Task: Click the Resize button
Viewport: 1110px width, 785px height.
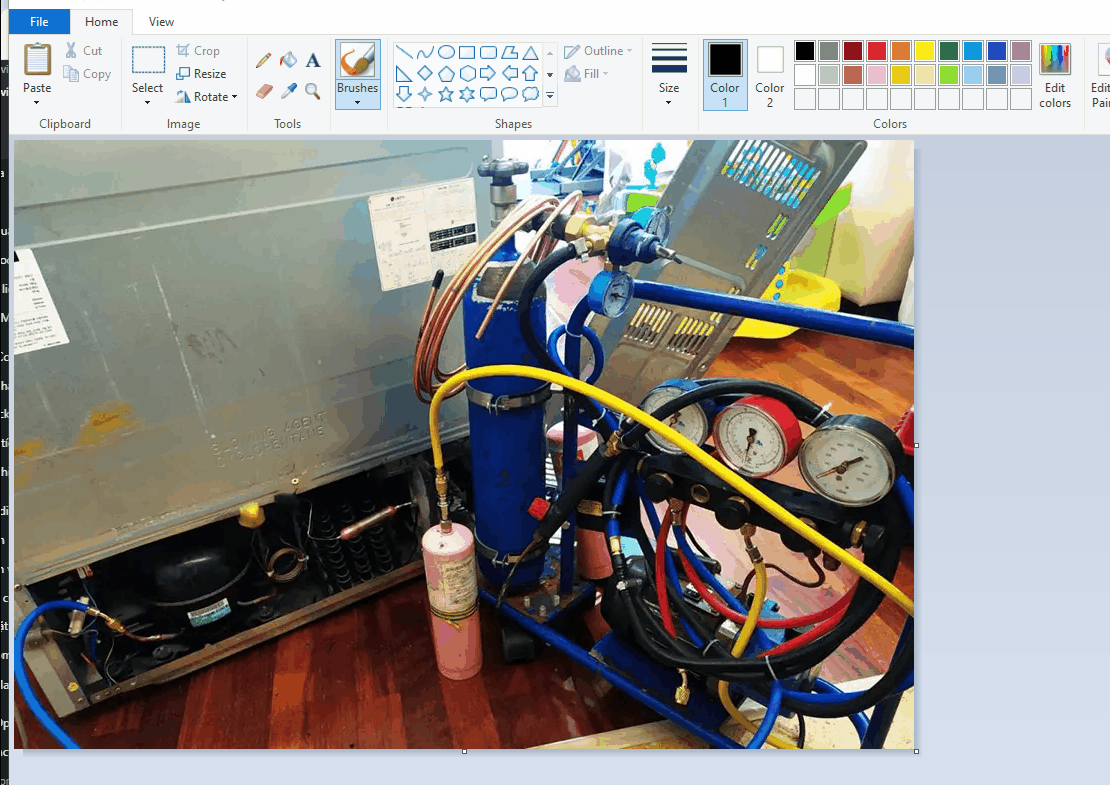Action: coord(201,74)
